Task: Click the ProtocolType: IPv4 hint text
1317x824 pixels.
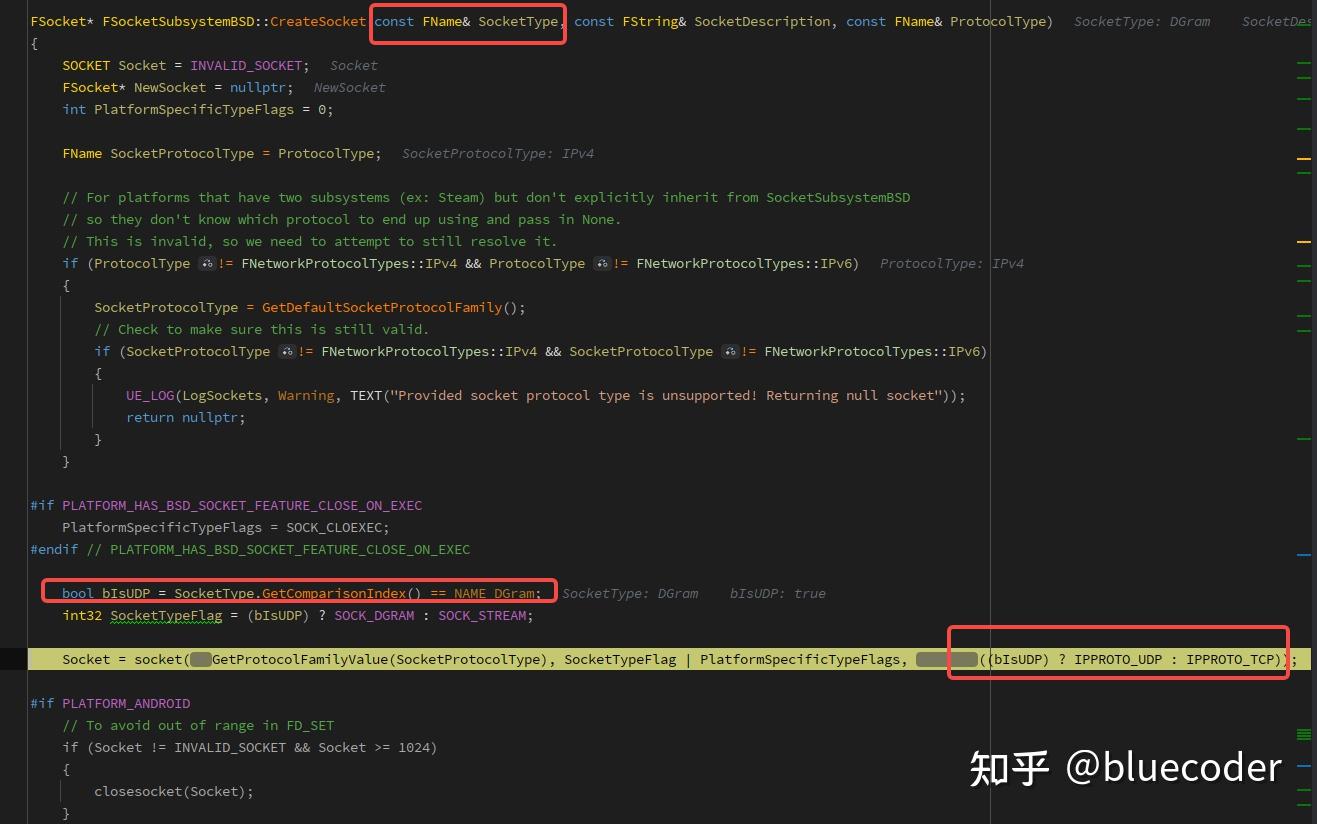Action: [x=952, y=263]
